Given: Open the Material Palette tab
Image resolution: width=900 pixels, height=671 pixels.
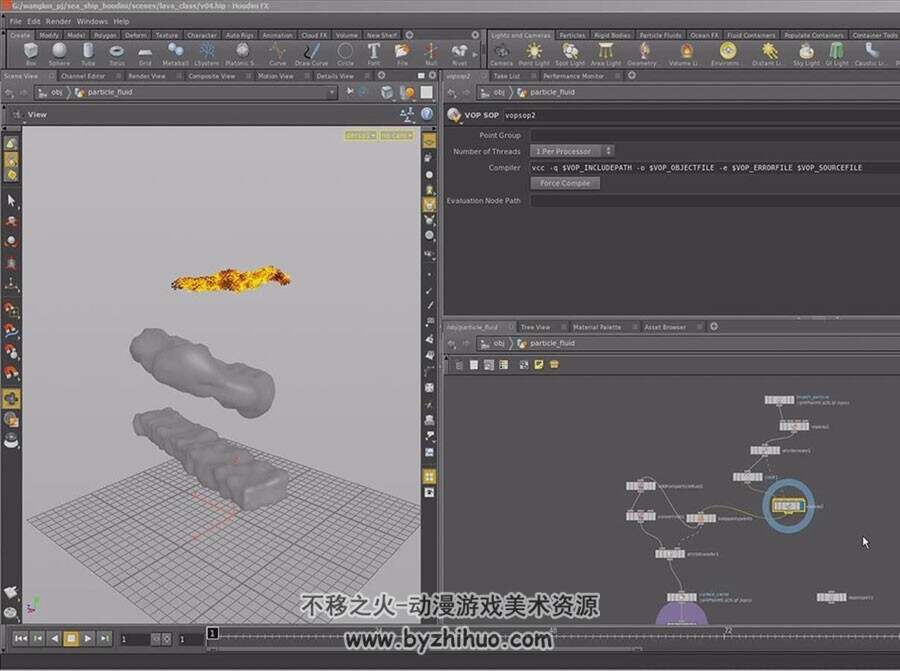Looking at the screenshot, I should (597, 327).
